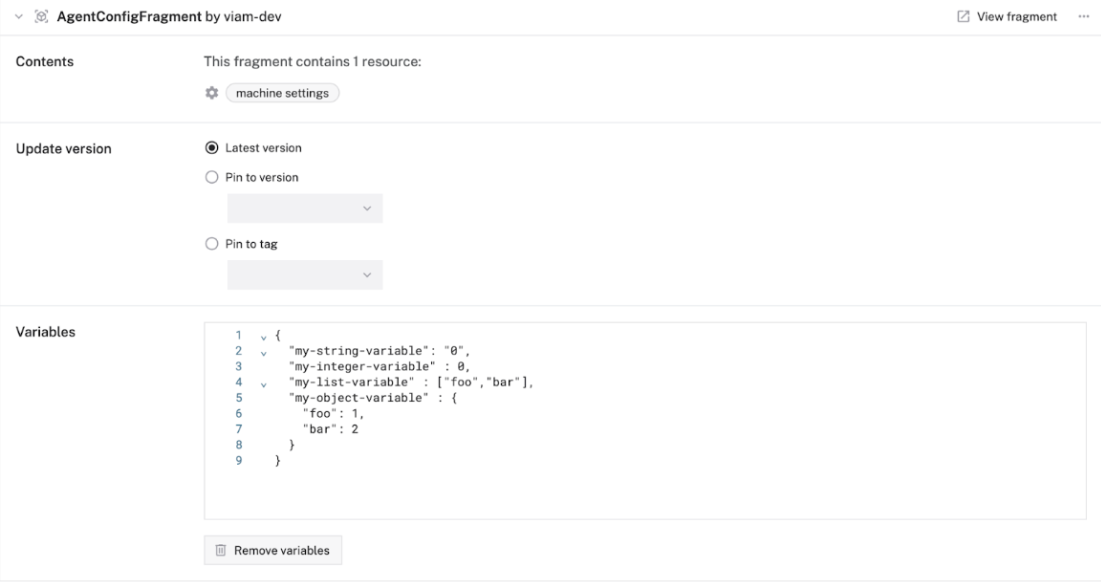
Task: Click the machine settings resource chip
Action: click(283, 94)
